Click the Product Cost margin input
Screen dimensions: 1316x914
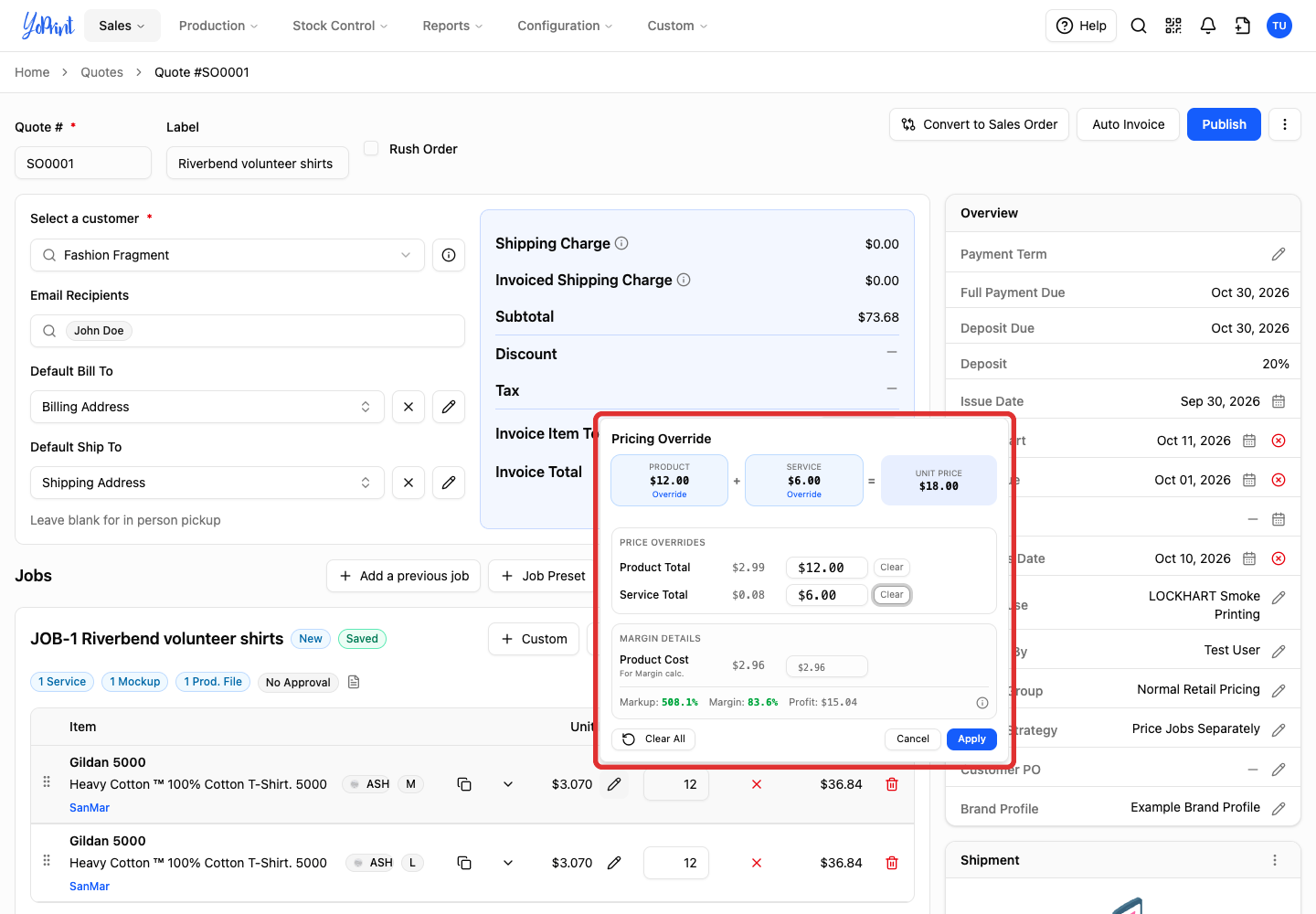coord(827,667)
